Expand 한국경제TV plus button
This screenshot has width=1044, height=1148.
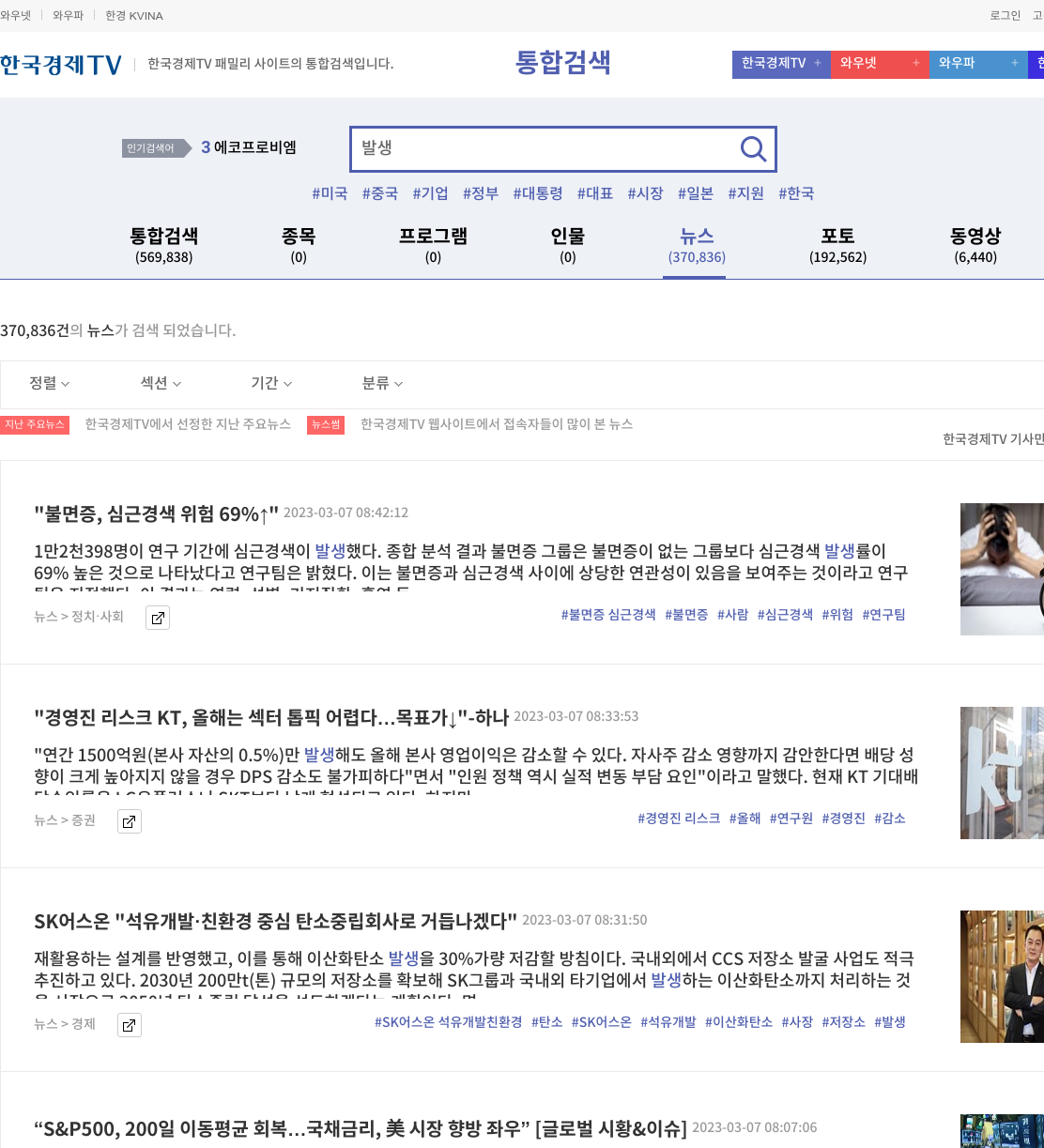click(x=817, y=63)
